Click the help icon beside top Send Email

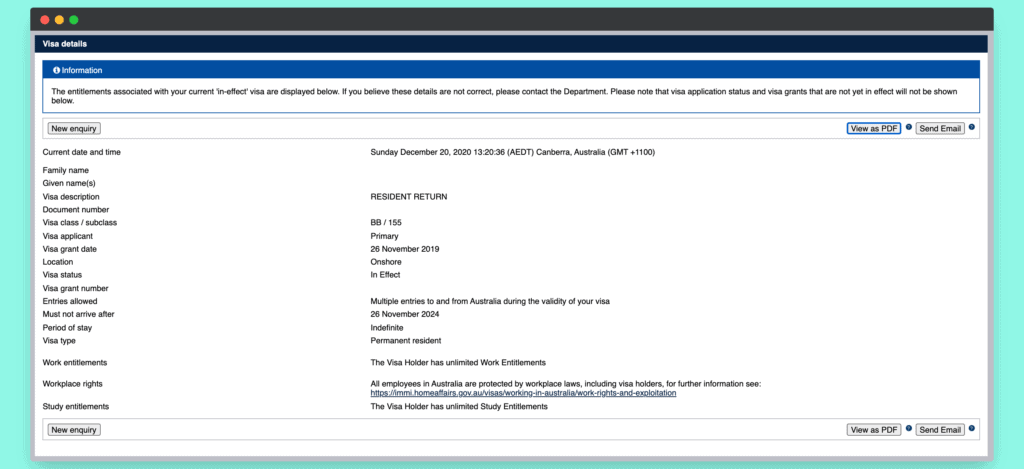[x=972, y=127]
